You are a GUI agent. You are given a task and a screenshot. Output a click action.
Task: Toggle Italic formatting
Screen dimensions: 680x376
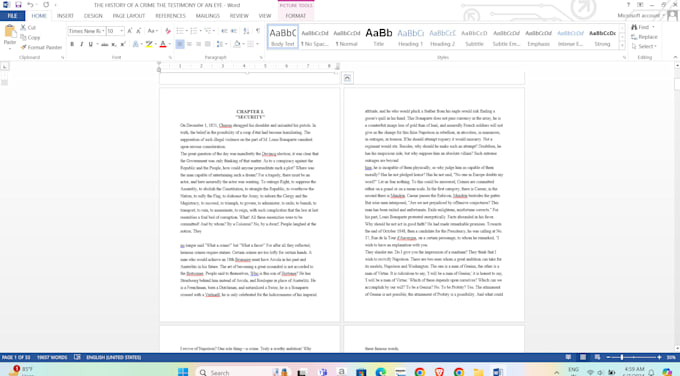click(81, 44)
